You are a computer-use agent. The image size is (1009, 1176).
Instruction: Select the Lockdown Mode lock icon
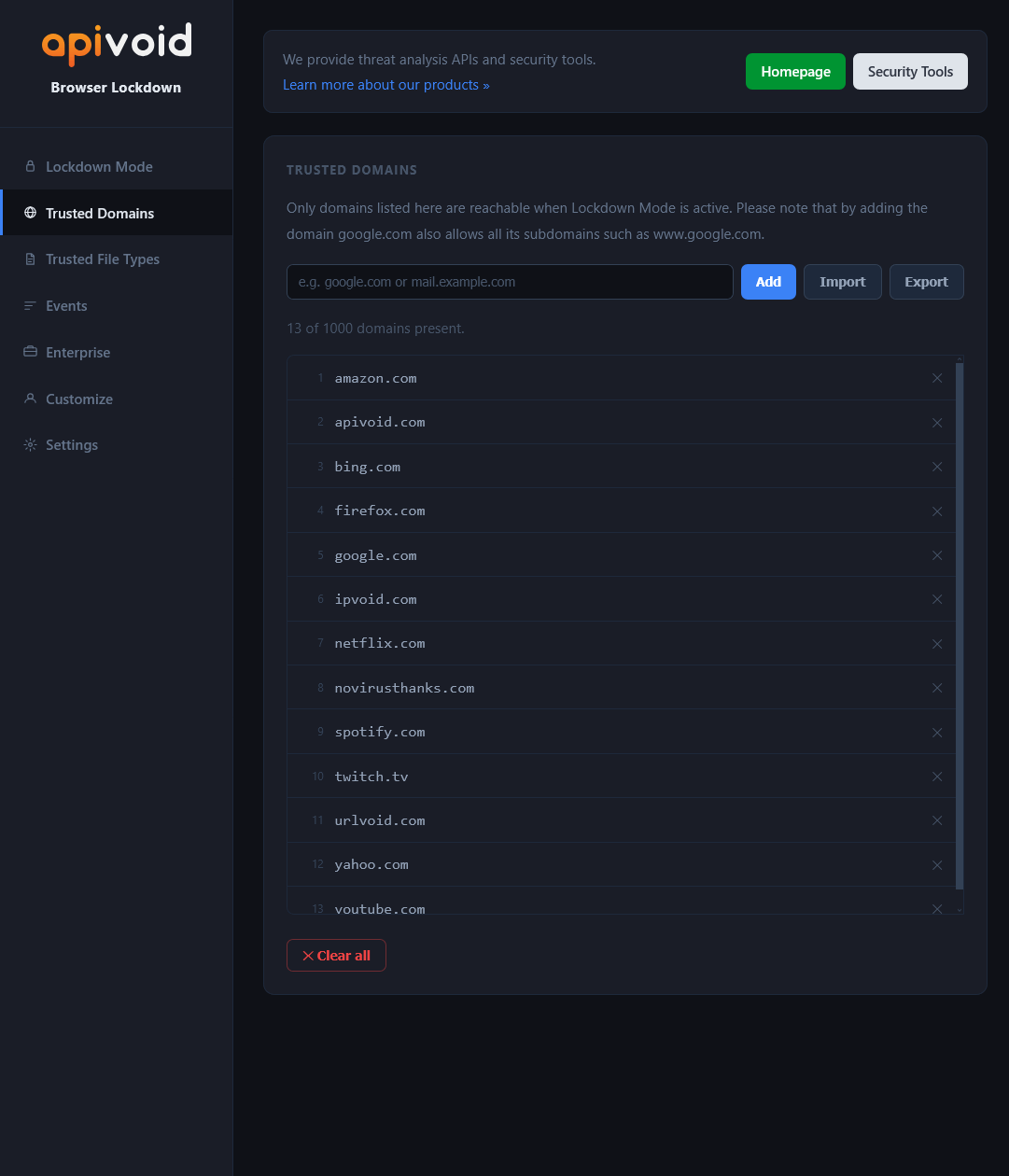coord(31,165)
